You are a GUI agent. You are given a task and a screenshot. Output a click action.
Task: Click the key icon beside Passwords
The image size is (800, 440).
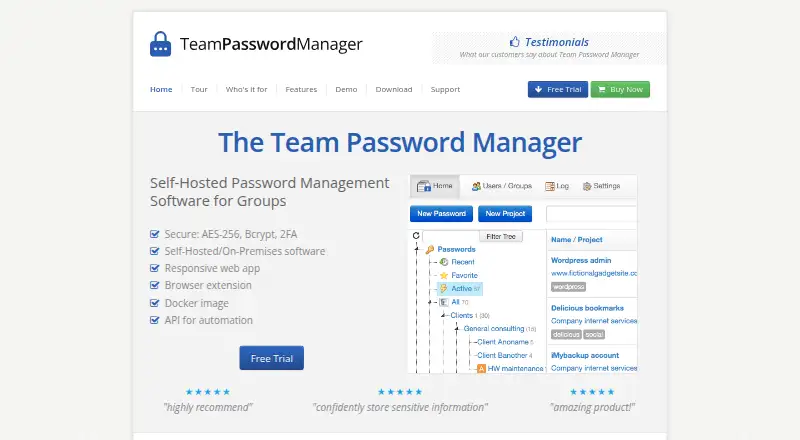(x=430, y=249)
